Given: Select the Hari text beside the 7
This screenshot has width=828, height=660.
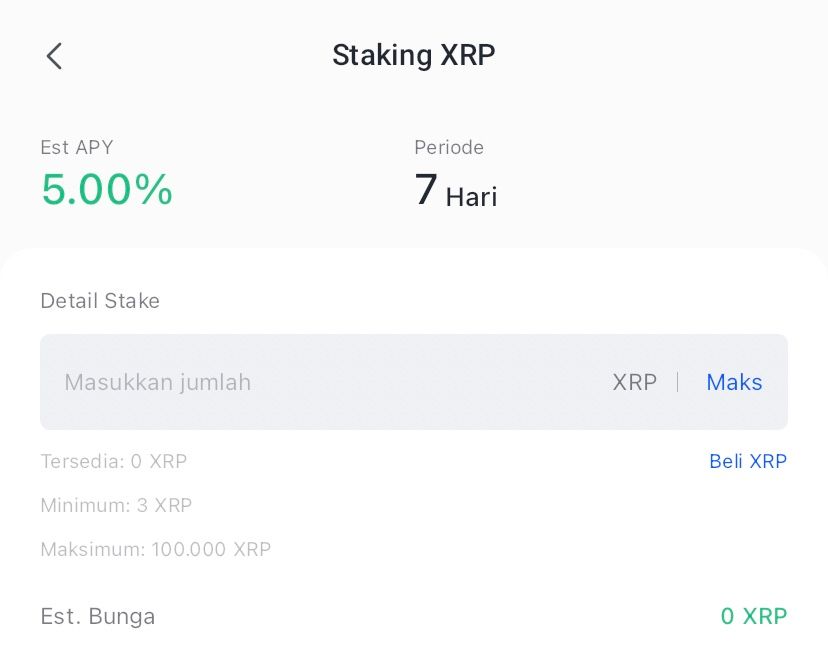Looking at the screenshot, I should tap(471, 197).
